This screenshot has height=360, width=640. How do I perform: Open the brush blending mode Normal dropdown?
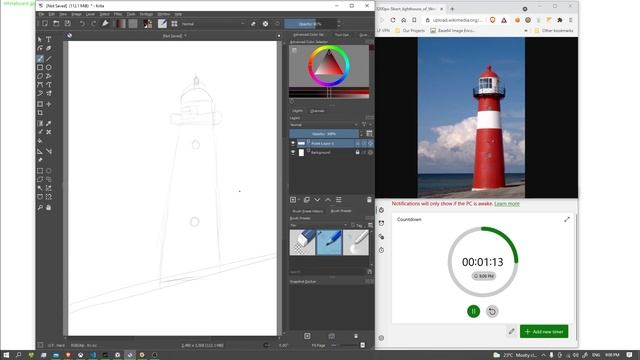[213, 24]
